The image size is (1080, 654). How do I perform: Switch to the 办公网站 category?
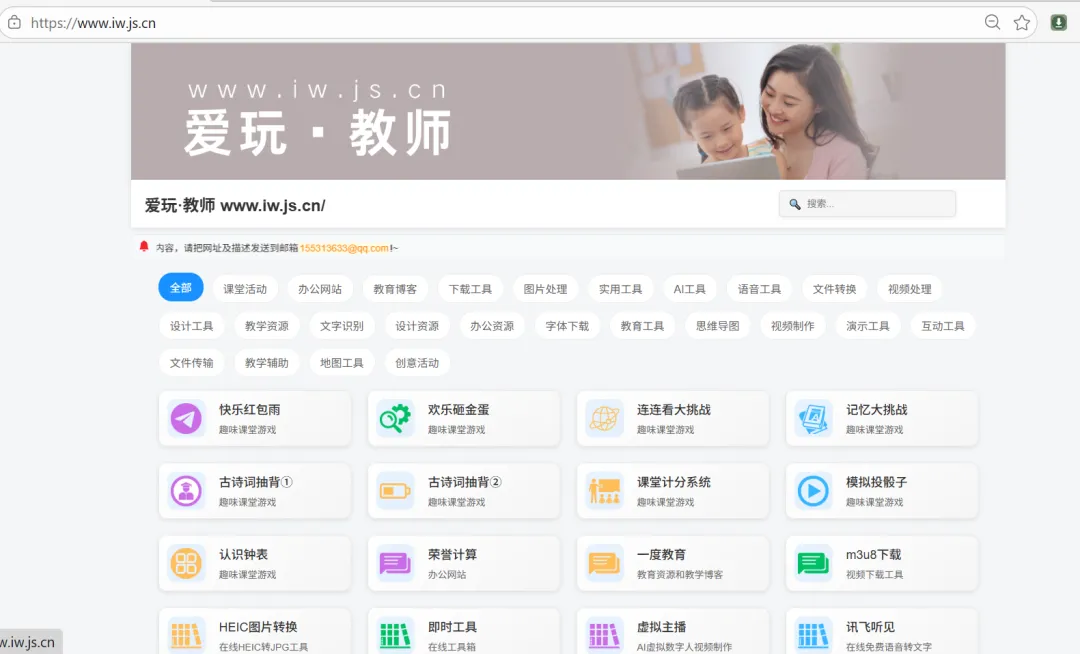[320, 289]
